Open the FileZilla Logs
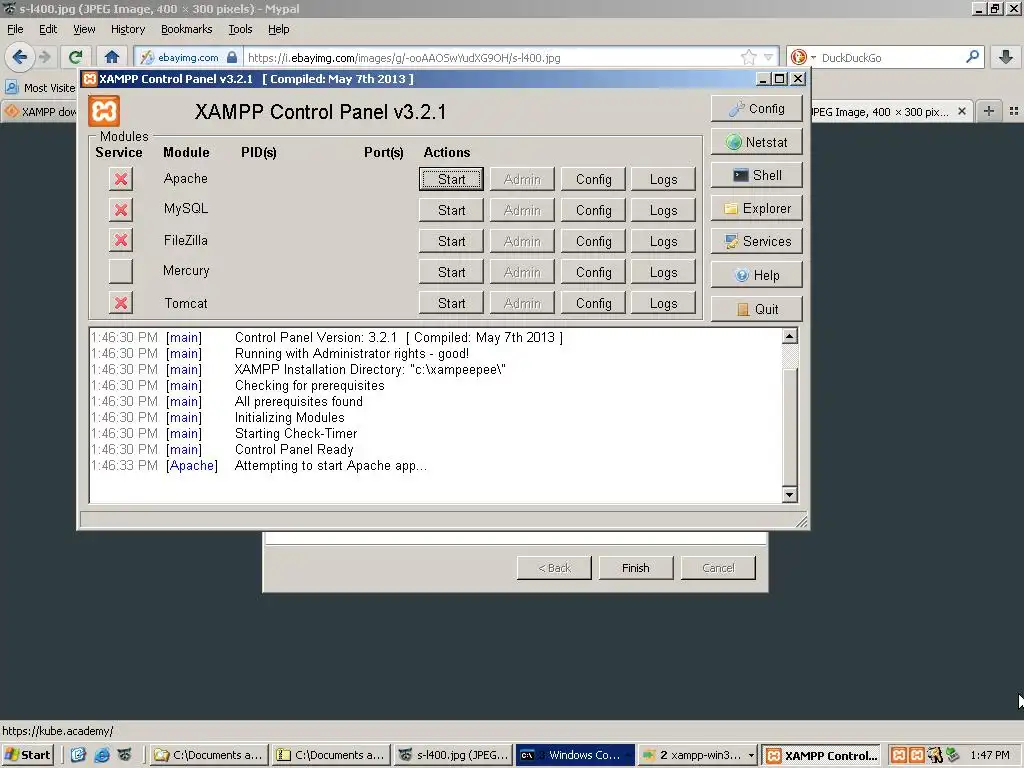This screenshot has width=1024, height=768. tap(663, 241)
